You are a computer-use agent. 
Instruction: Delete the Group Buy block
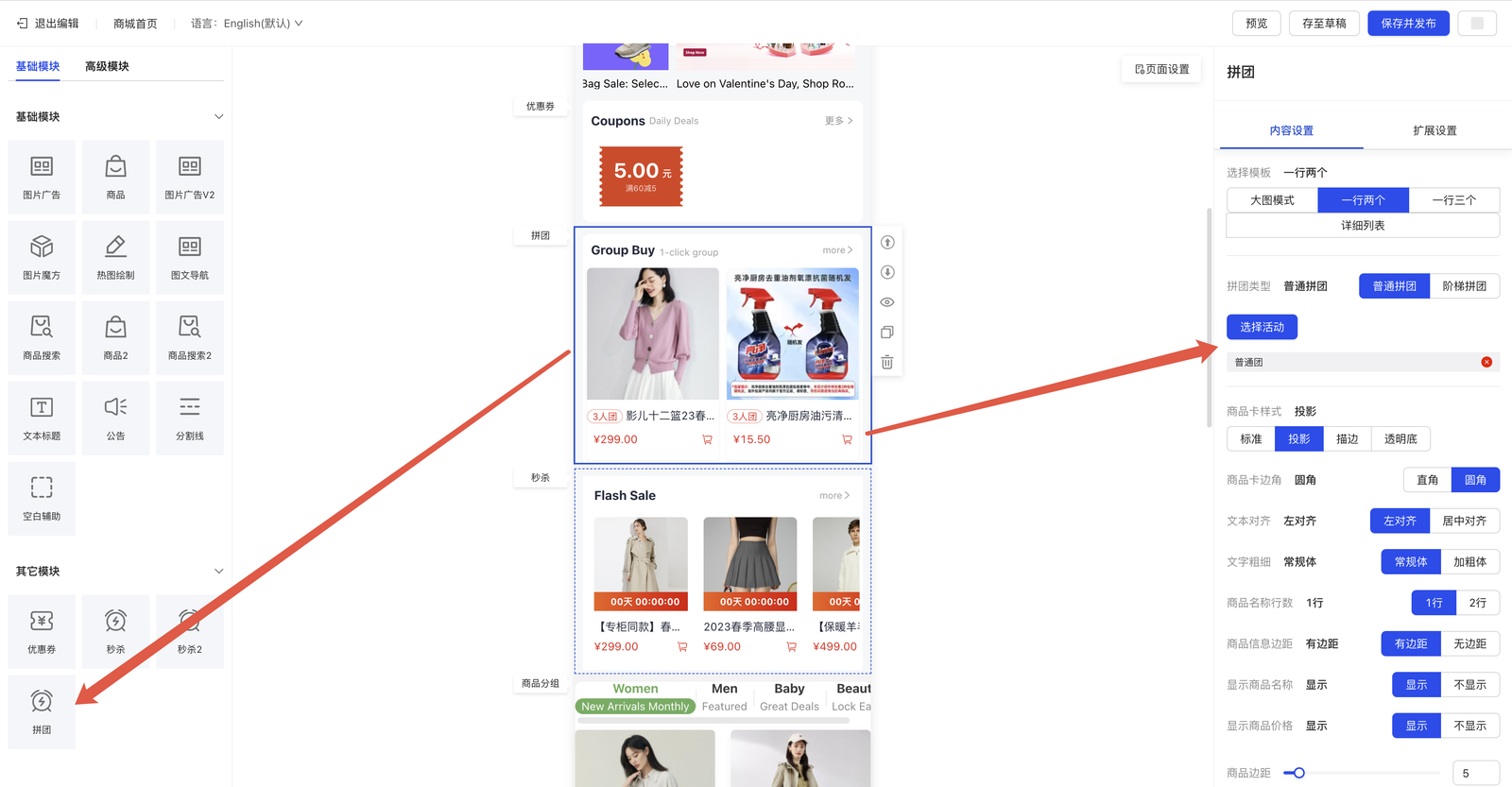coord(887,363)
